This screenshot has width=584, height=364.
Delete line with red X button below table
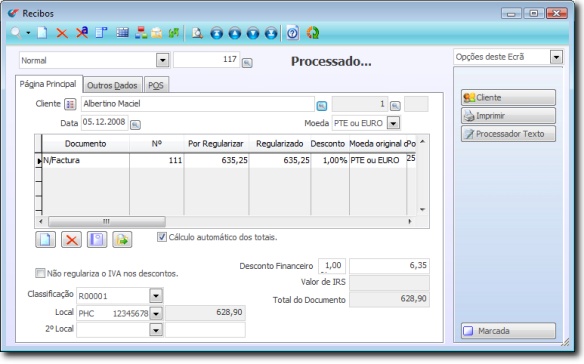point(71,240)
